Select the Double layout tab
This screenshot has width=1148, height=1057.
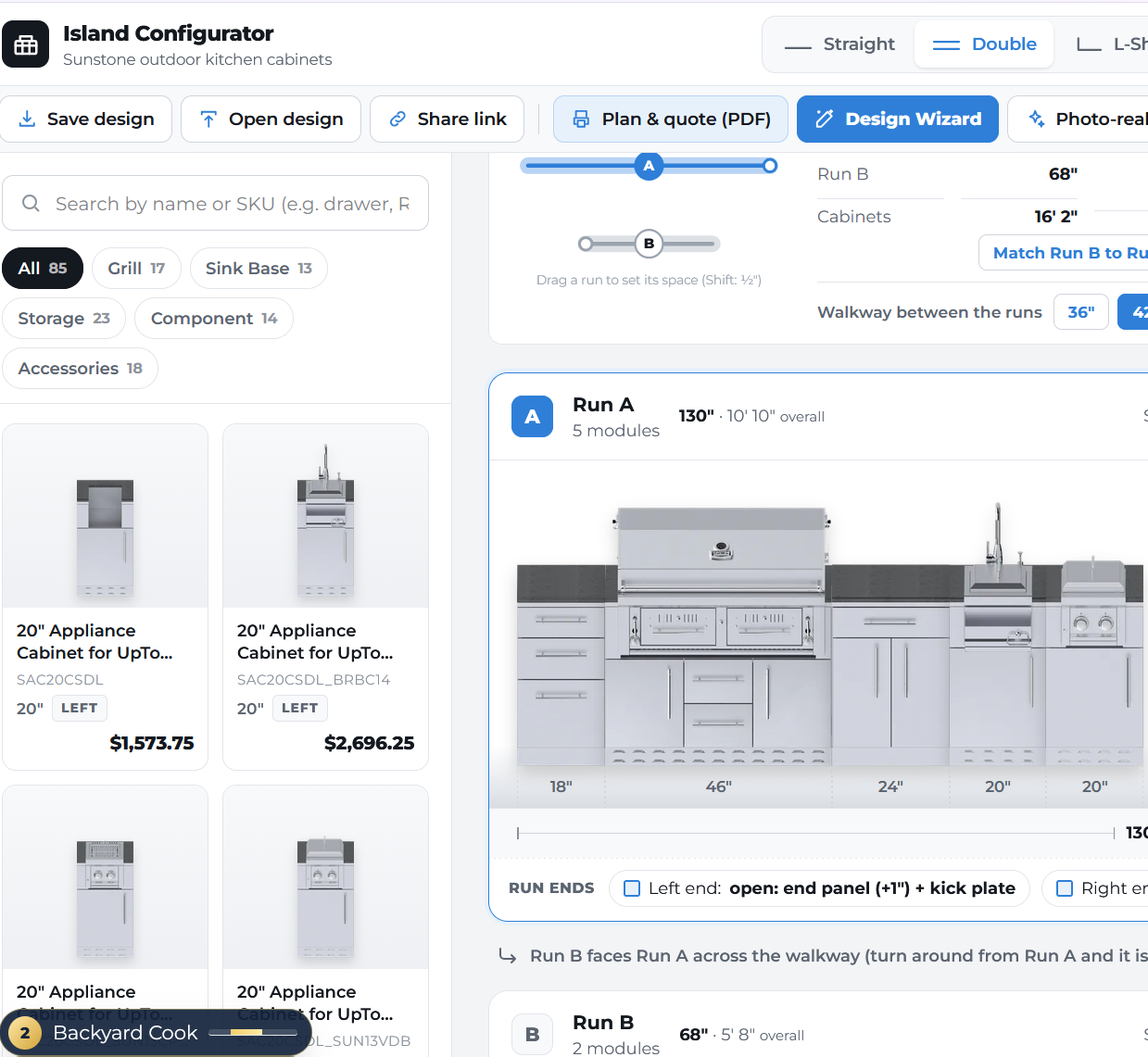[984, 44]
